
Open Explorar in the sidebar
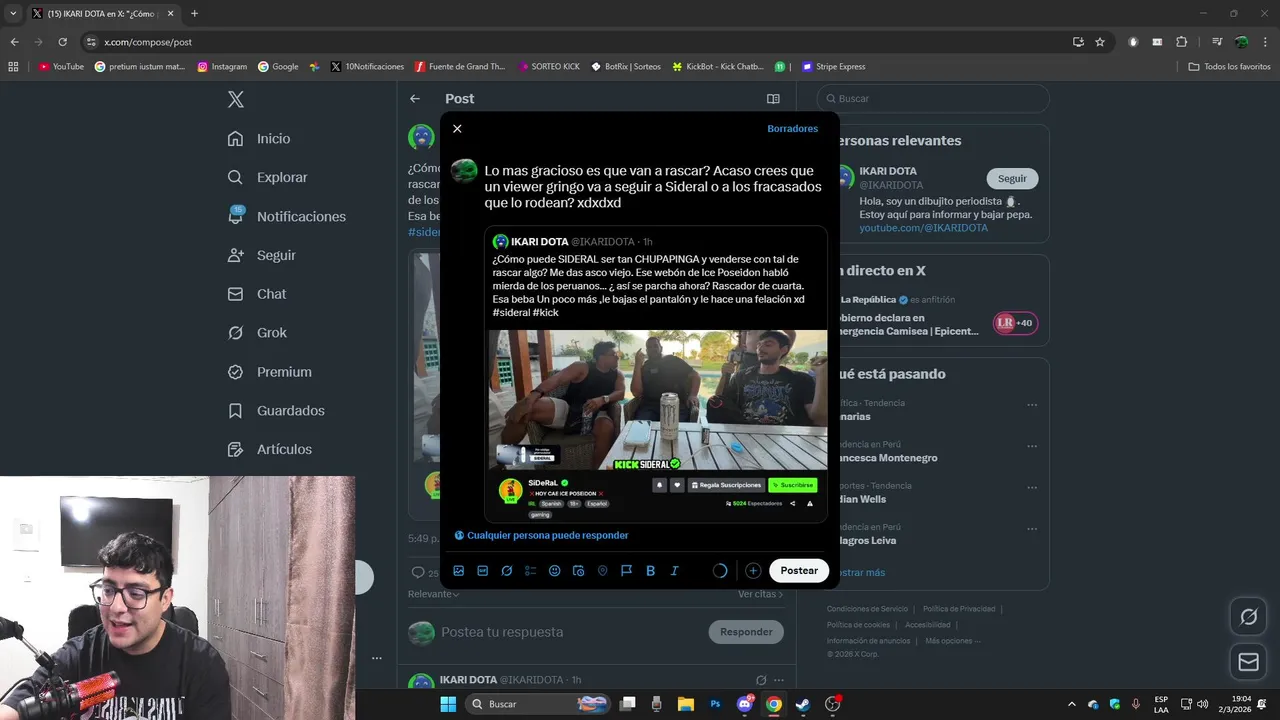pos(268,178)
